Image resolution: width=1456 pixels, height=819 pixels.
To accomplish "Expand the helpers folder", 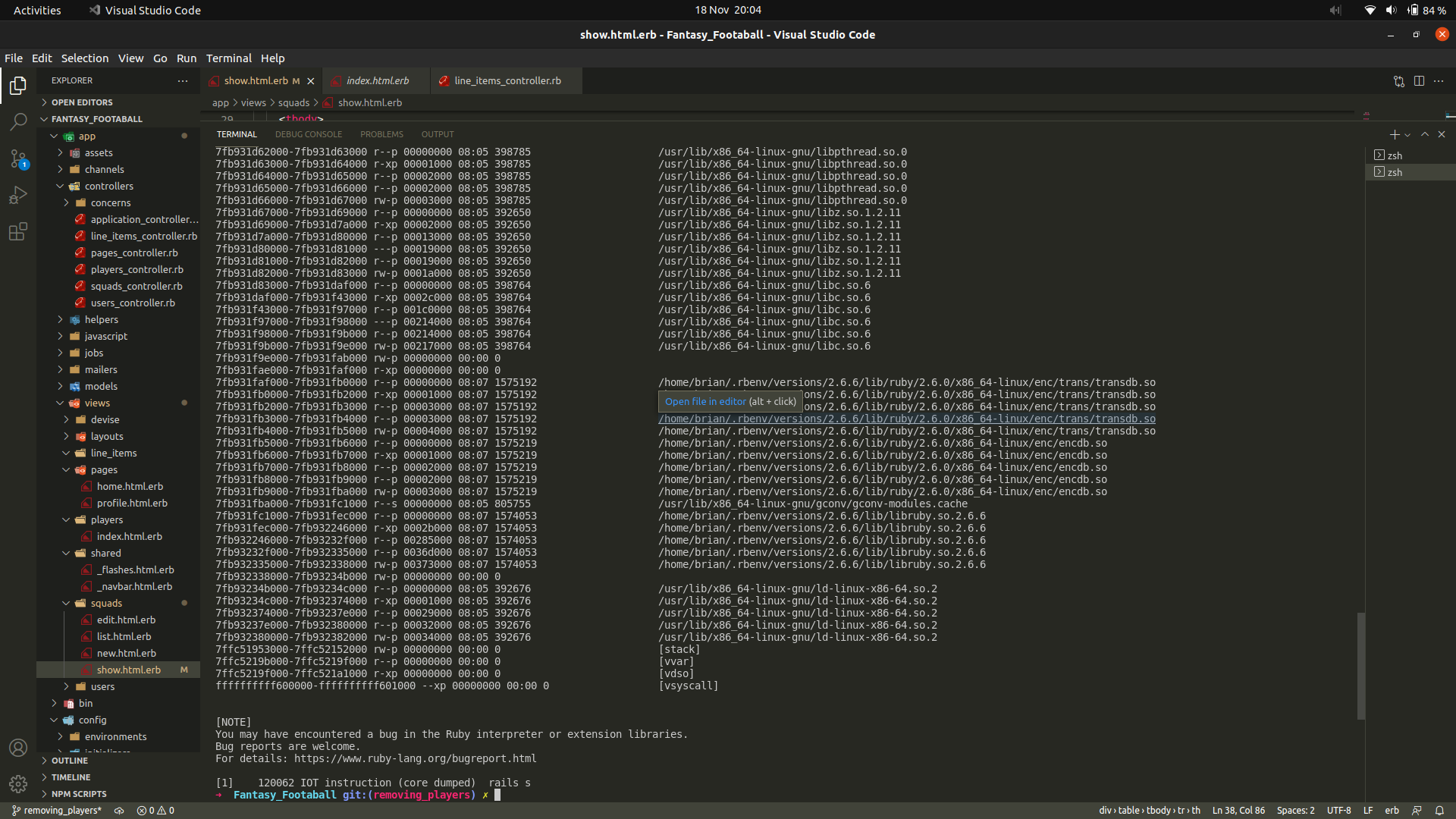I will 101,319.
